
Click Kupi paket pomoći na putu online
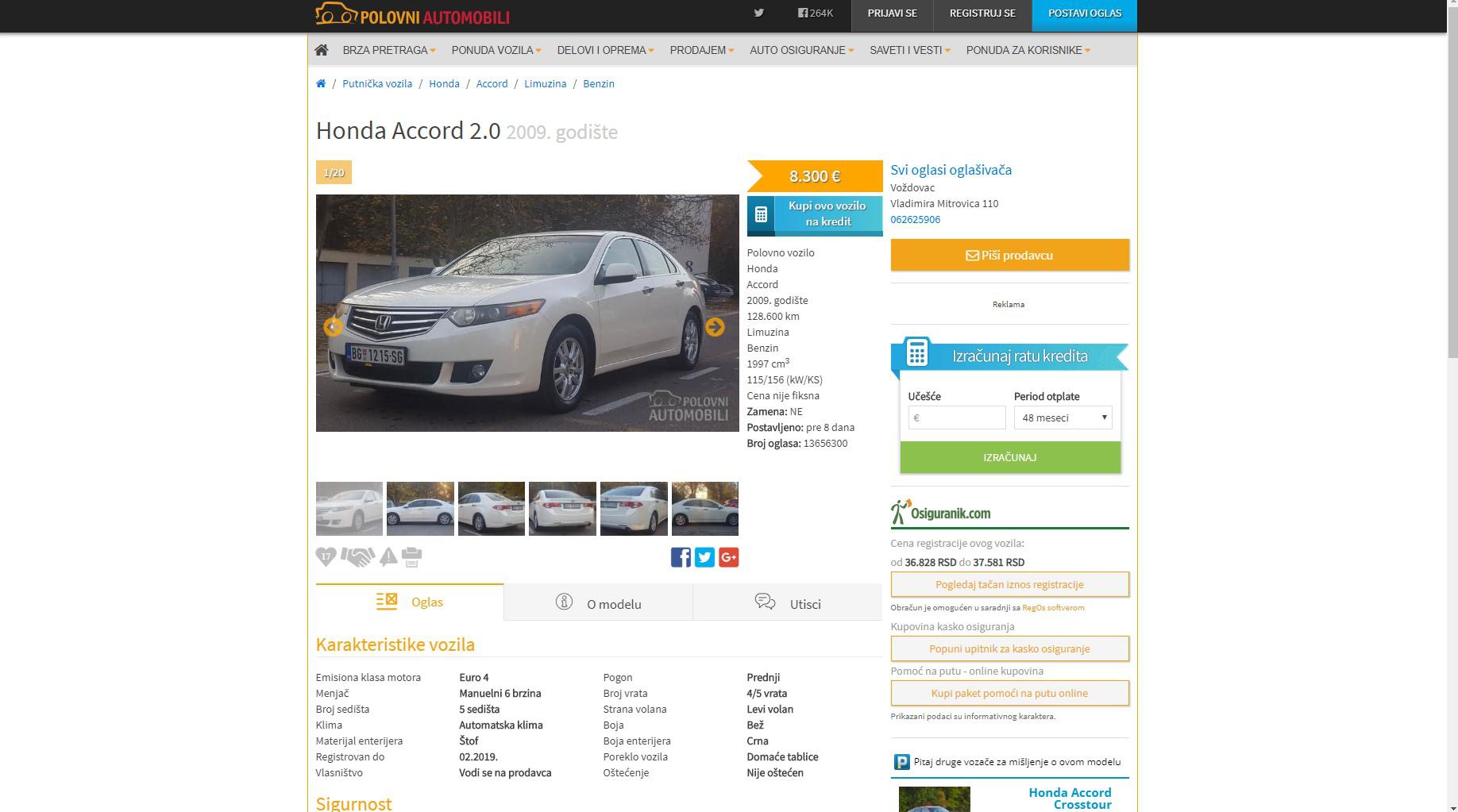(x=1009, y=693)
